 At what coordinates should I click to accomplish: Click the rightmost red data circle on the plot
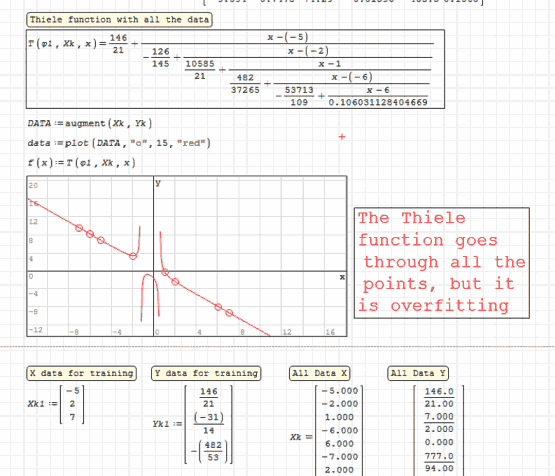(229, 313)
